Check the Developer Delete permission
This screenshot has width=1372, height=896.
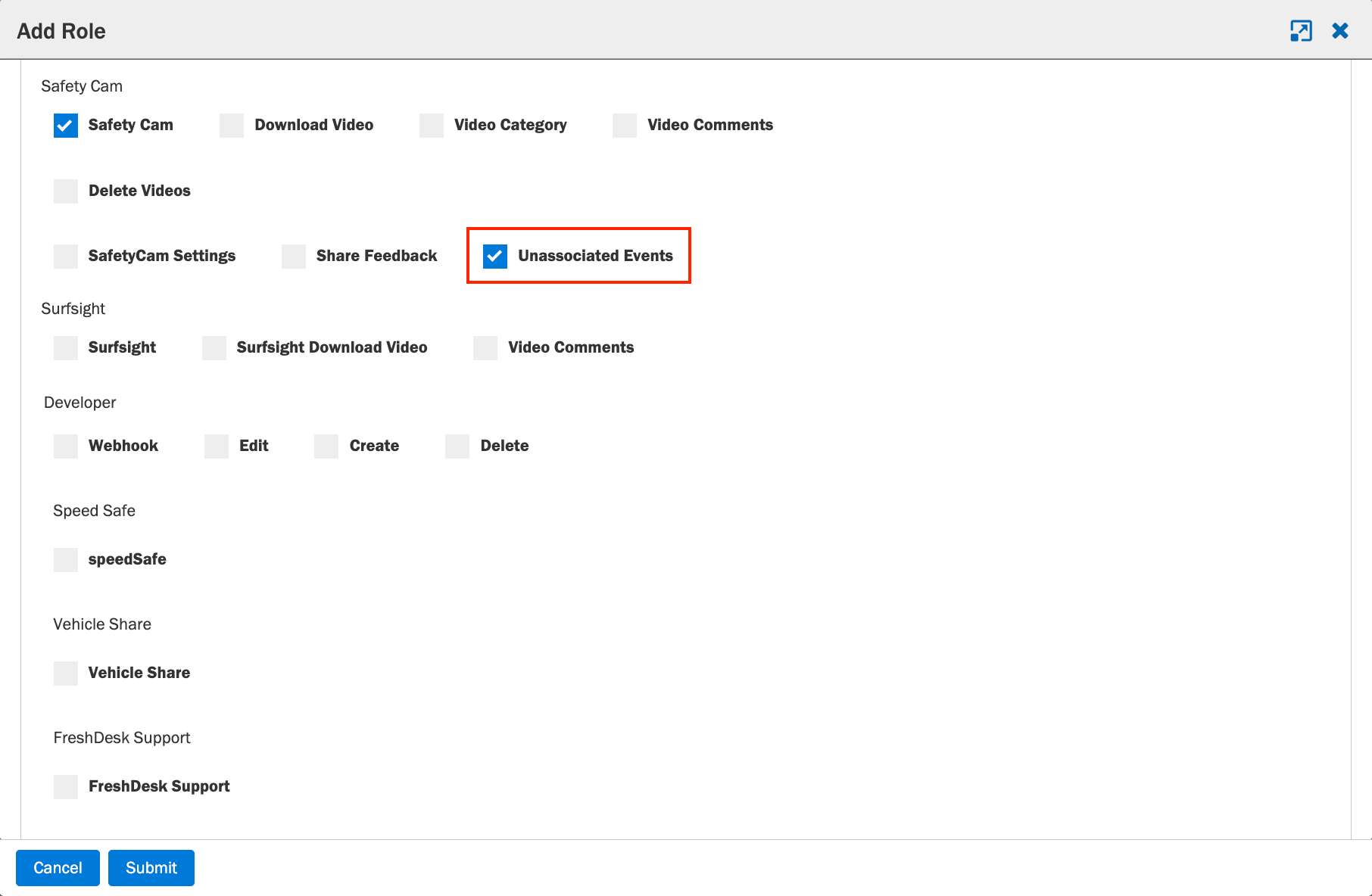coord(457,446)
